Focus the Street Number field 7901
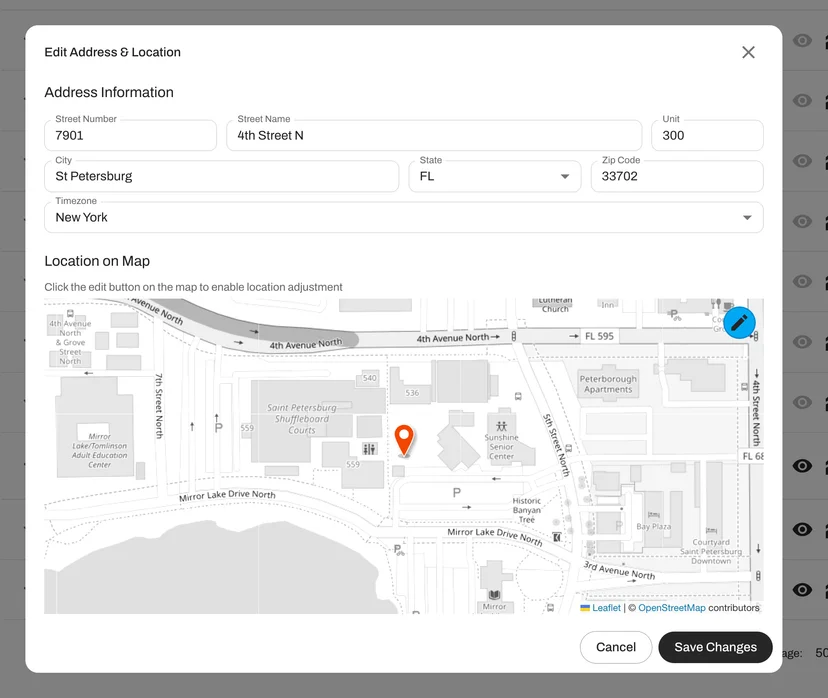The height and width of the screenshot is (698, 828). click(x=130, y=136)
